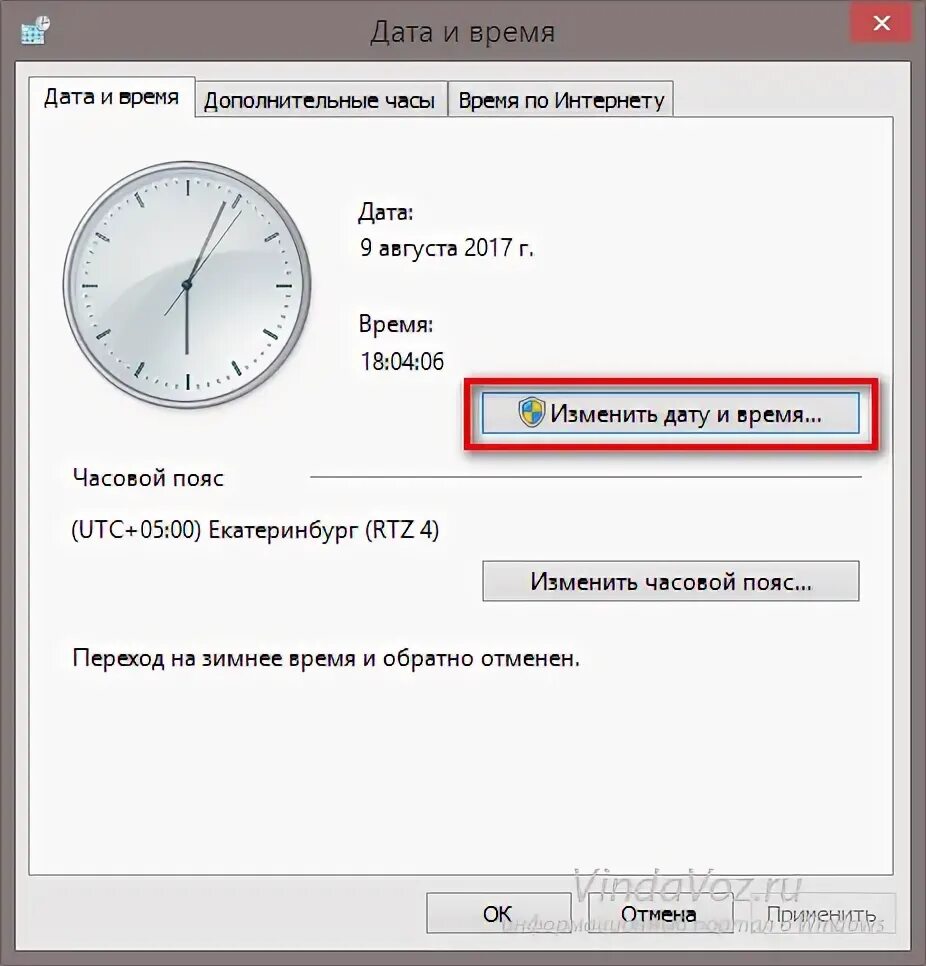The width and height of the screenshot is (926, 966).
Task: Click the Часовой пояс section label
Action: pyautogui.click(x=148, y=478)
